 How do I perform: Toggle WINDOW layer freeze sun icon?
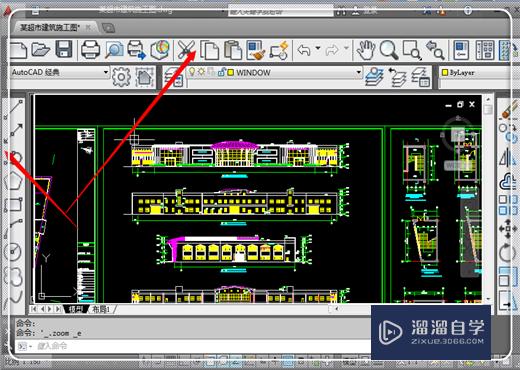(201, 72)
